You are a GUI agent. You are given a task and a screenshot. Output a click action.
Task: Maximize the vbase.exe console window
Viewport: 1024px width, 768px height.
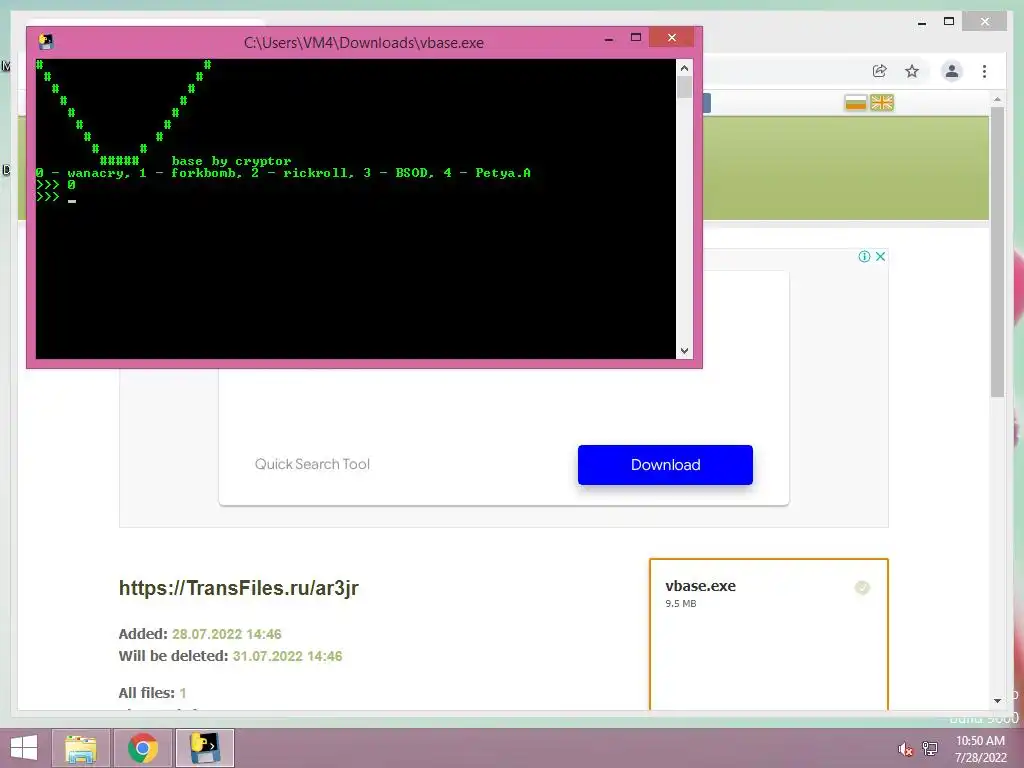tap(635, 38)
